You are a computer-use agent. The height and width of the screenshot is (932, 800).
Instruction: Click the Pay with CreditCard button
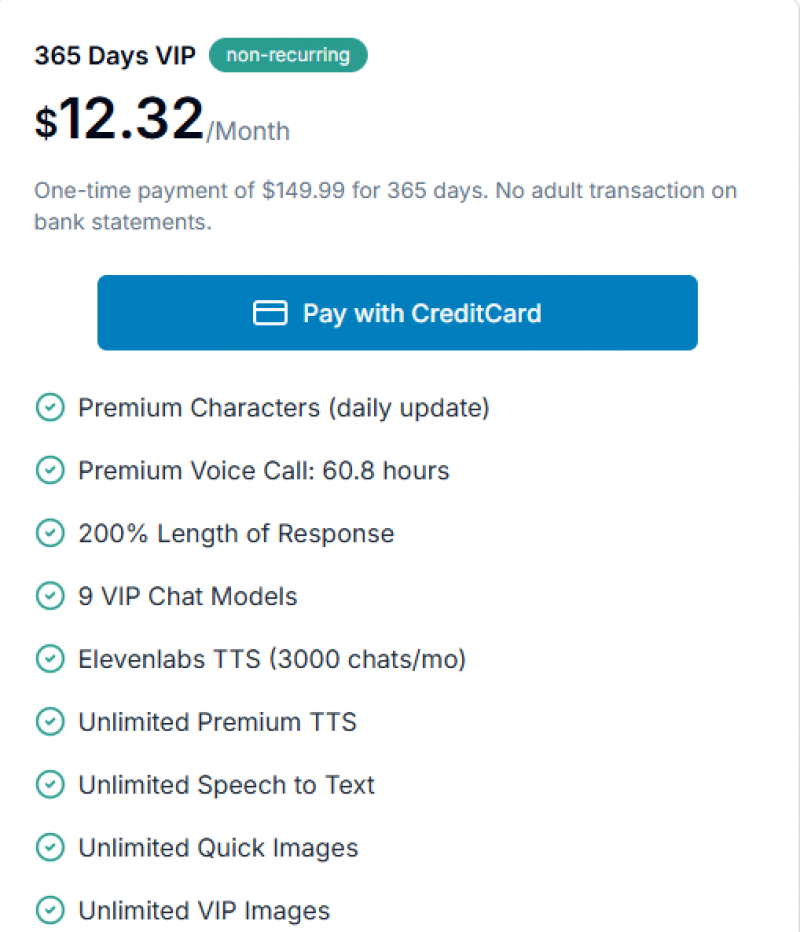pos(397,313)
